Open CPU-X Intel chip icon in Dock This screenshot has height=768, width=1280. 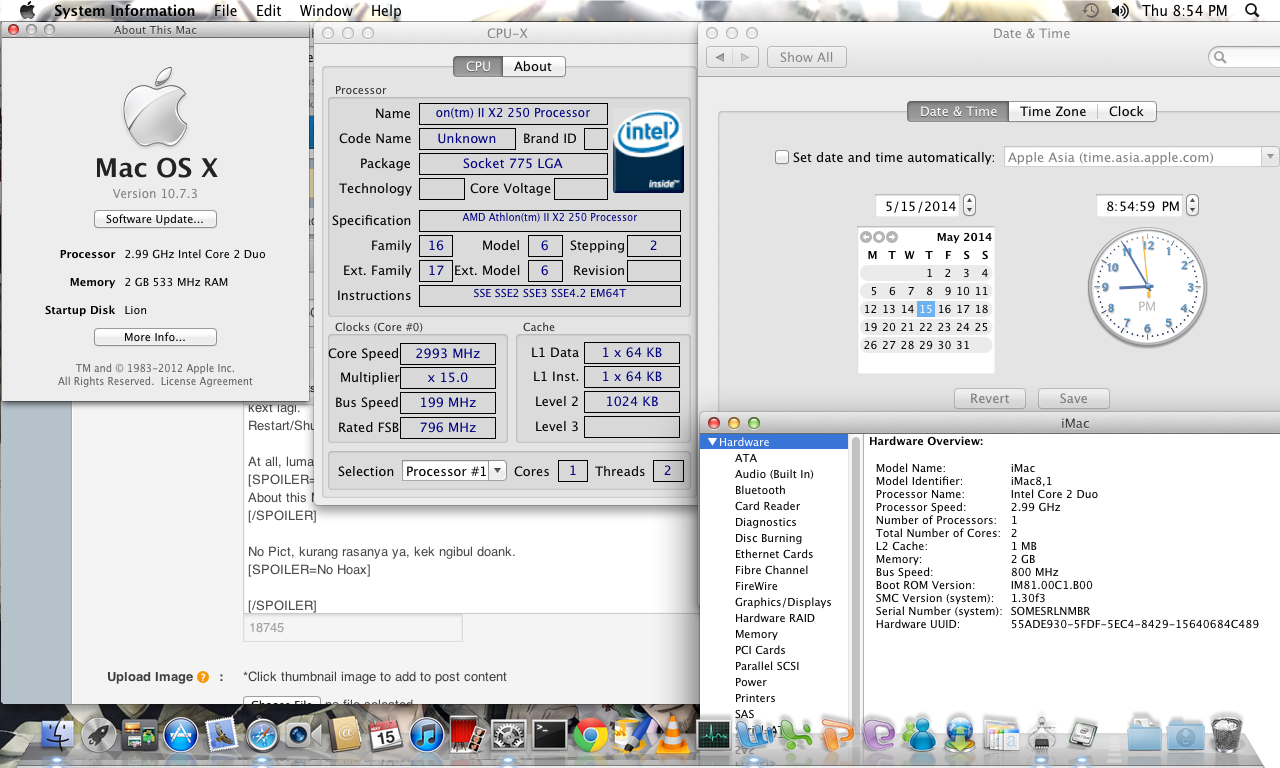[x=1083, y=736]
